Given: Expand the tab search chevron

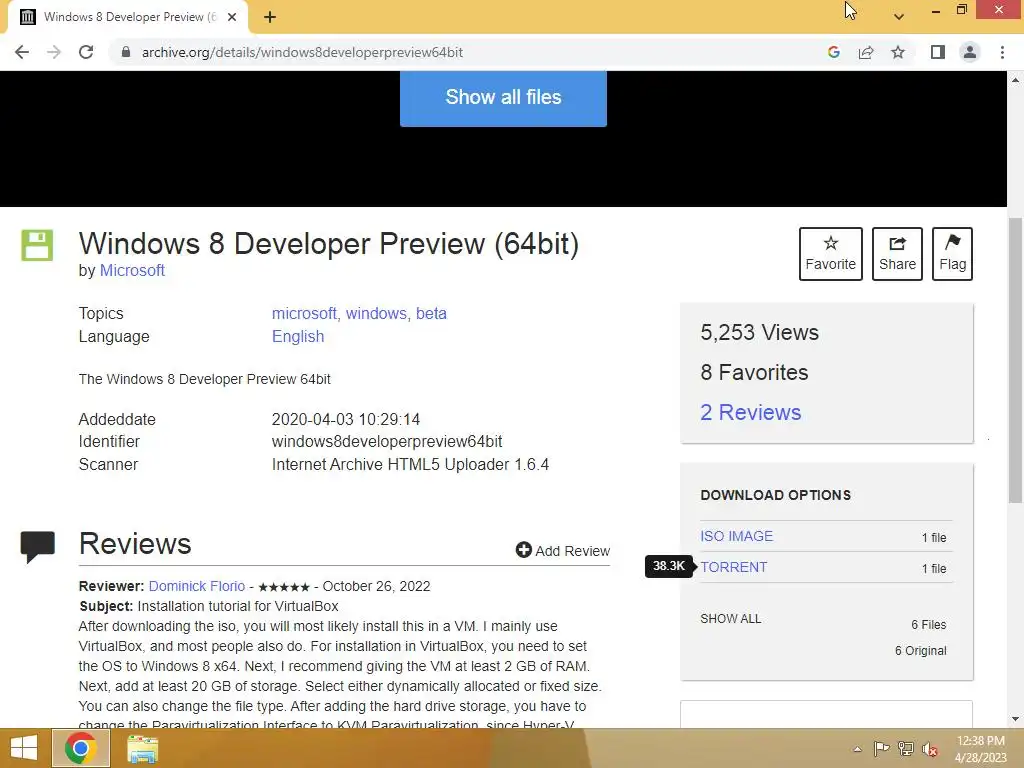Looking at the screenshot, I should coord(899,17).
